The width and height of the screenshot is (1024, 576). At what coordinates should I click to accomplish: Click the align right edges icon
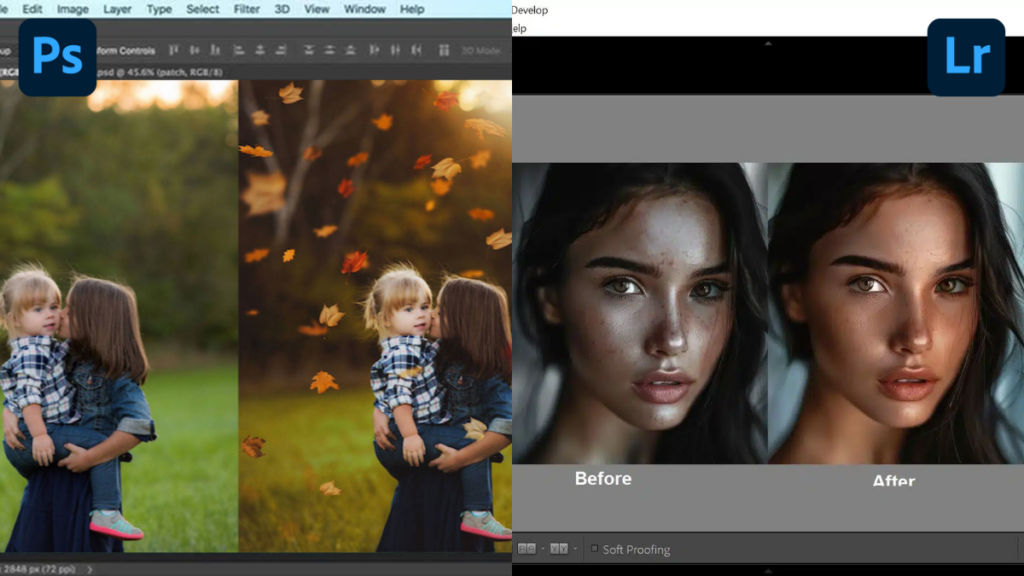point(215,50)
